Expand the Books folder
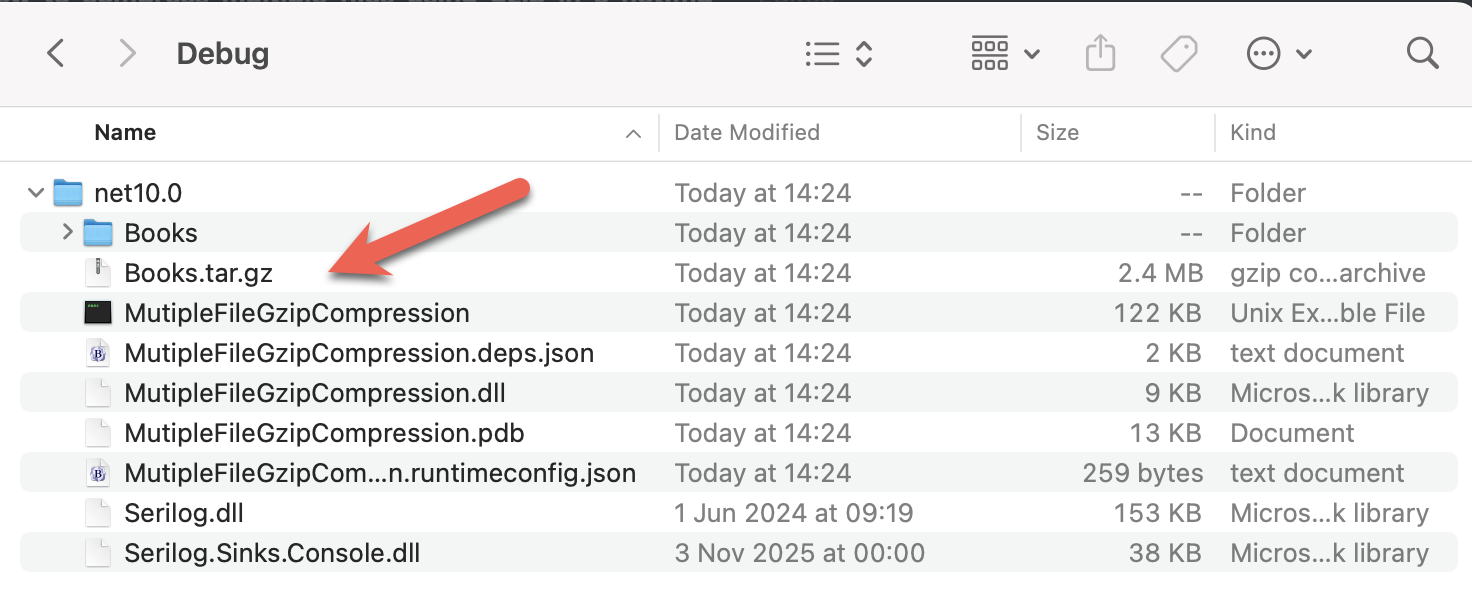 pyautogui.click(x=67, y=232)
